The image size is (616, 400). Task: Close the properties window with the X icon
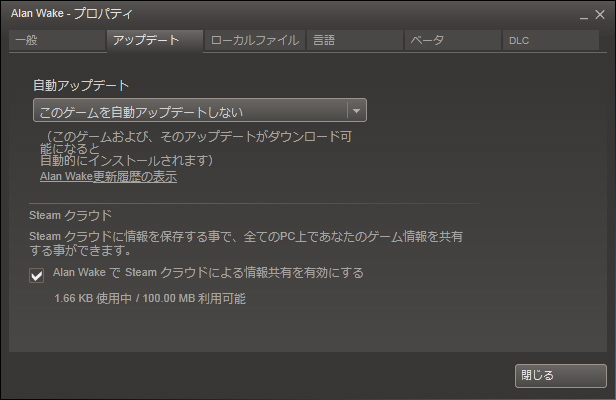(x=600, y=15)
